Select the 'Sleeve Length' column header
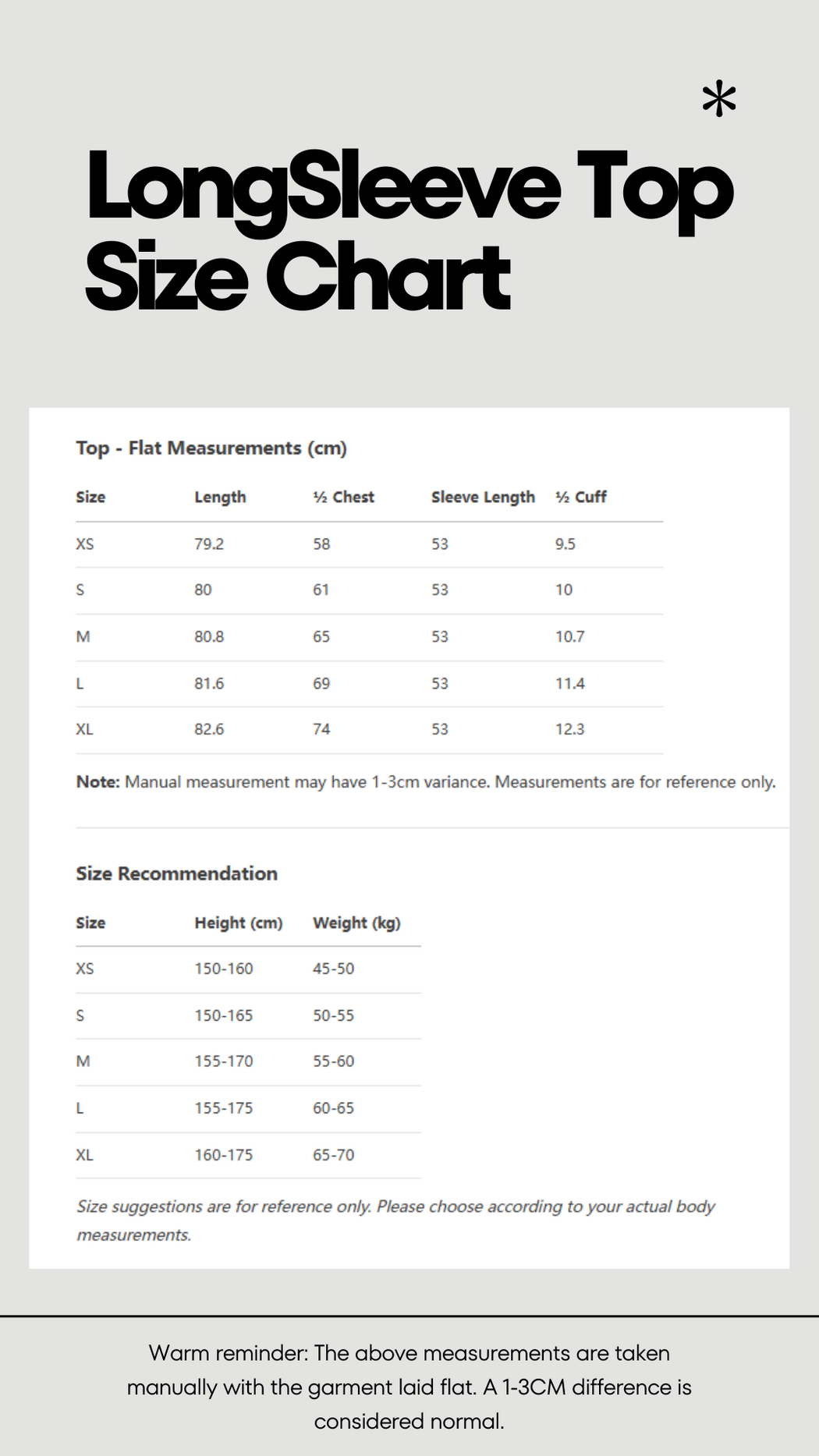The height and width of the screenshot is (1456, 819). point(483,498)
